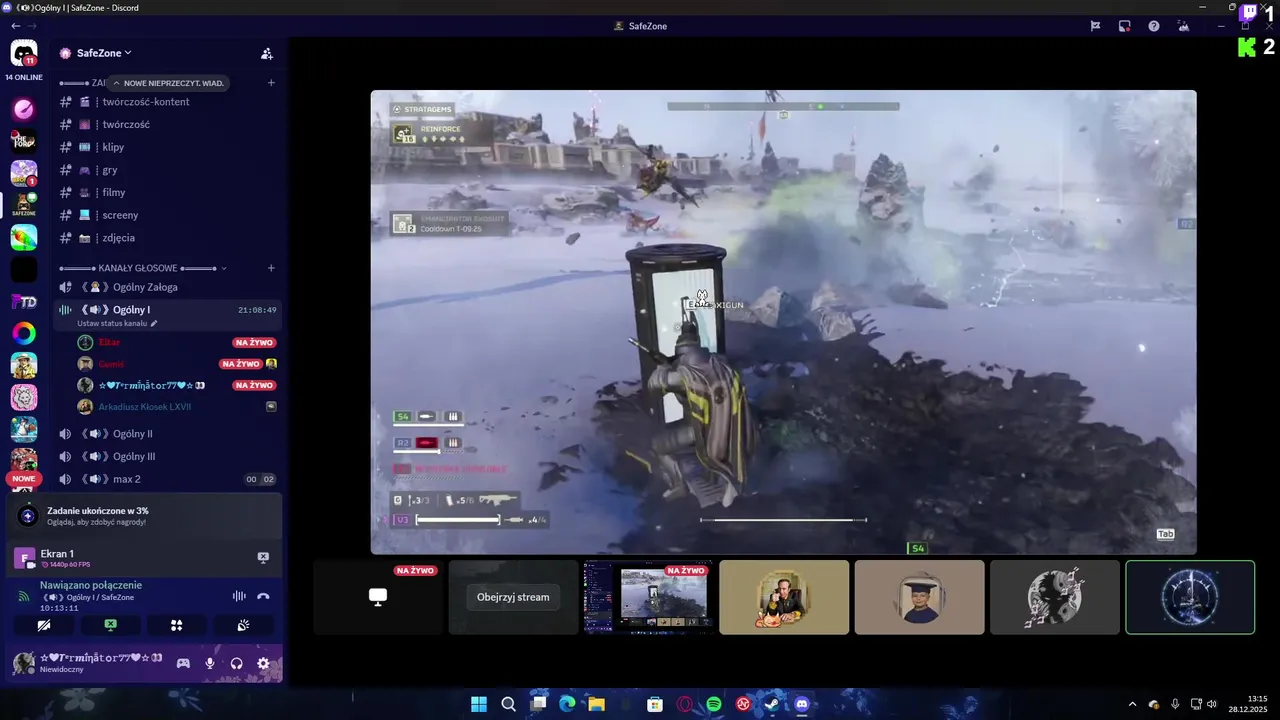Click the game controller icon in user panel
The width and height of the screenshot is (1280, 720).
[183, 663]
